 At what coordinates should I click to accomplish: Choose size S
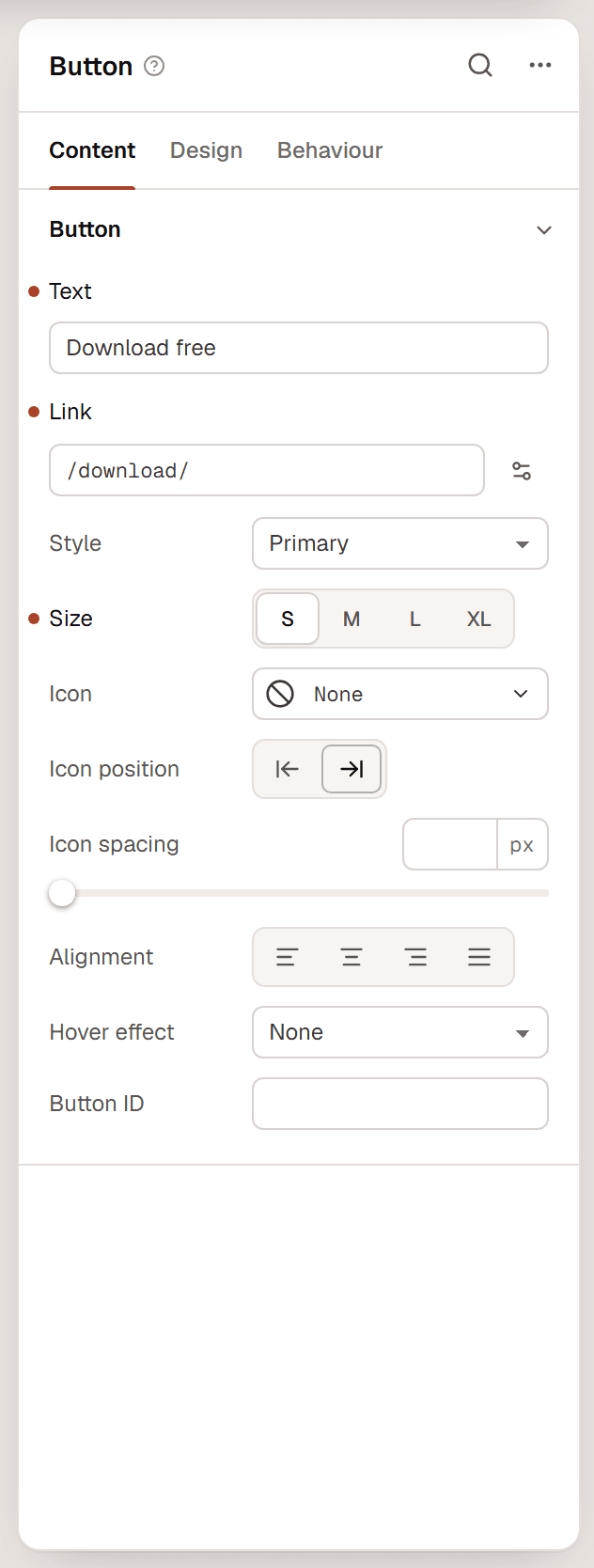(x=288, y=619)
